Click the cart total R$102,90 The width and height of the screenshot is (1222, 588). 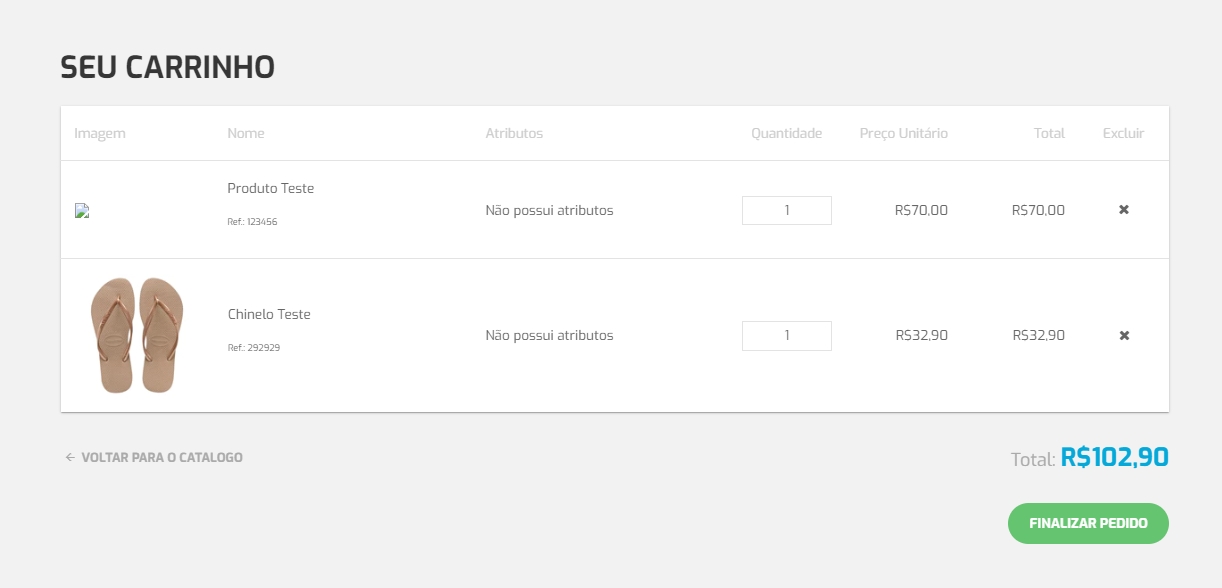pos(1114,458)
